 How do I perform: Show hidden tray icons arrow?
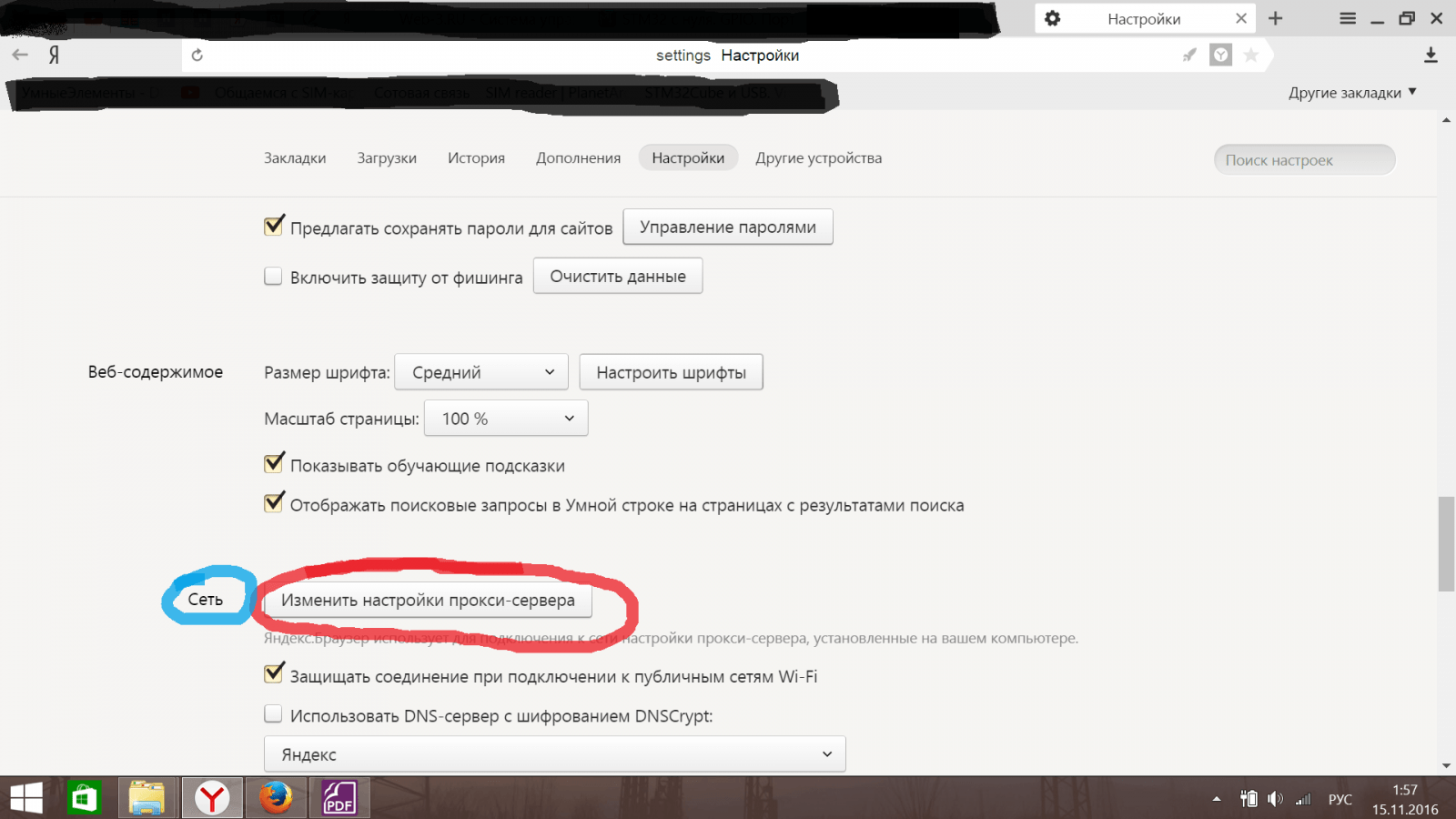tap(1217, 799)
